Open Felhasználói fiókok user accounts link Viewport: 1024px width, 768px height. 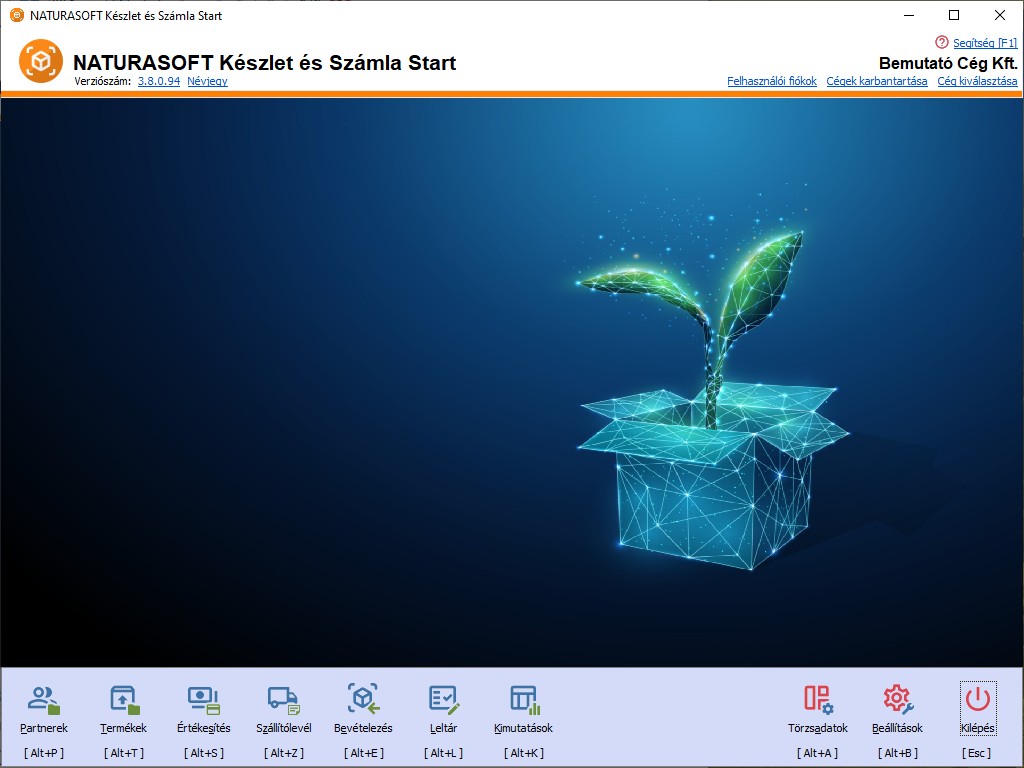pyautogui.click(x=772, y=81)
